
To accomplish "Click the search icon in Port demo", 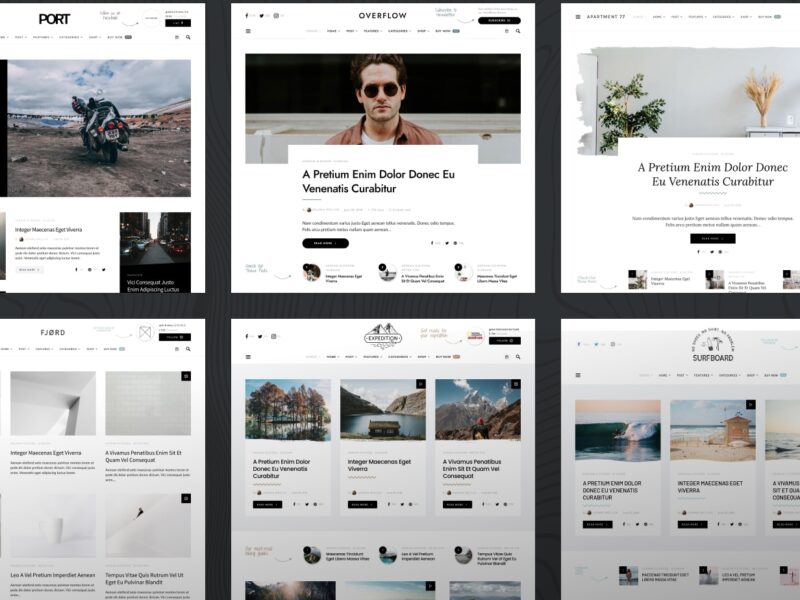I will tap(188, 37).
